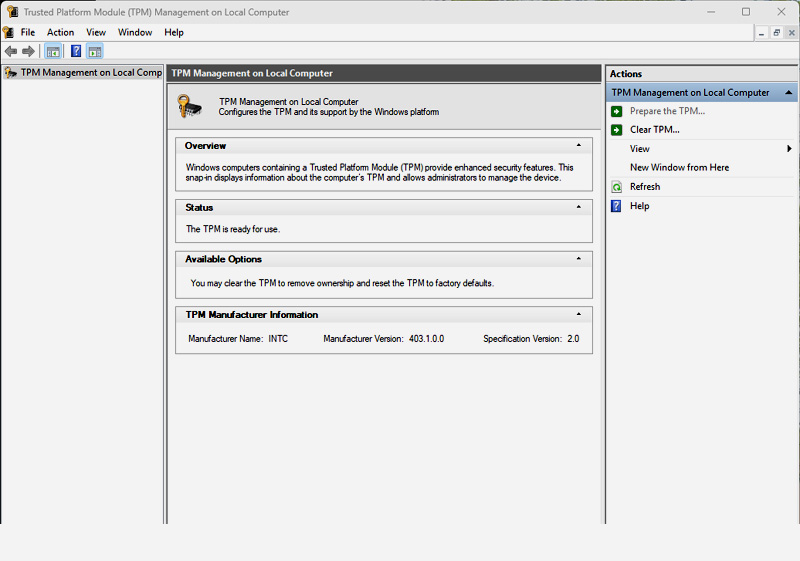Image resolution: width=800 pixels, height=561 pixels.
Task: Click the TPM Management on Local Computer pane header
Action: pyautogui.click(x=384, y=73)
